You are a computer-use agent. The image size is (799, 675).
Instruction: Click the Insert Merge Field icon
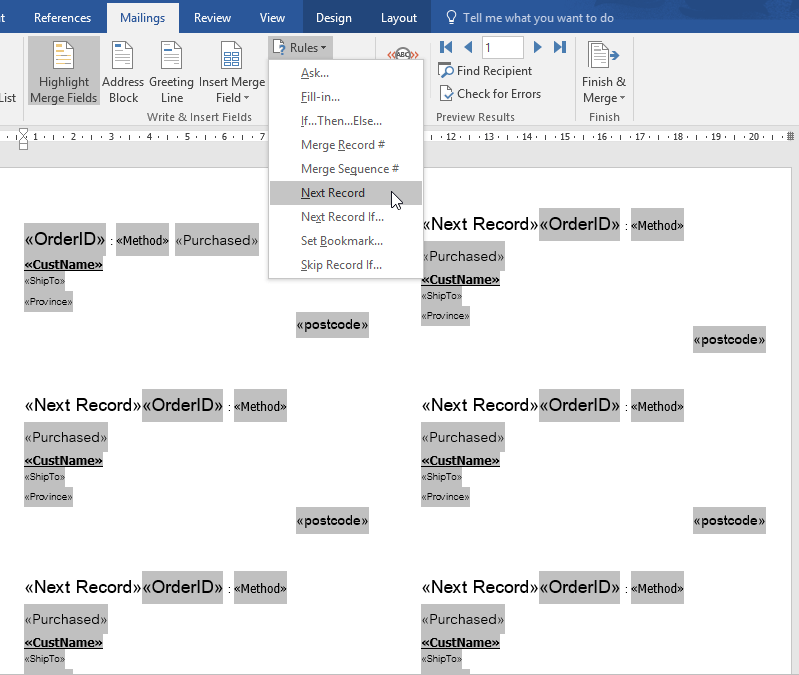coord(231,56)
